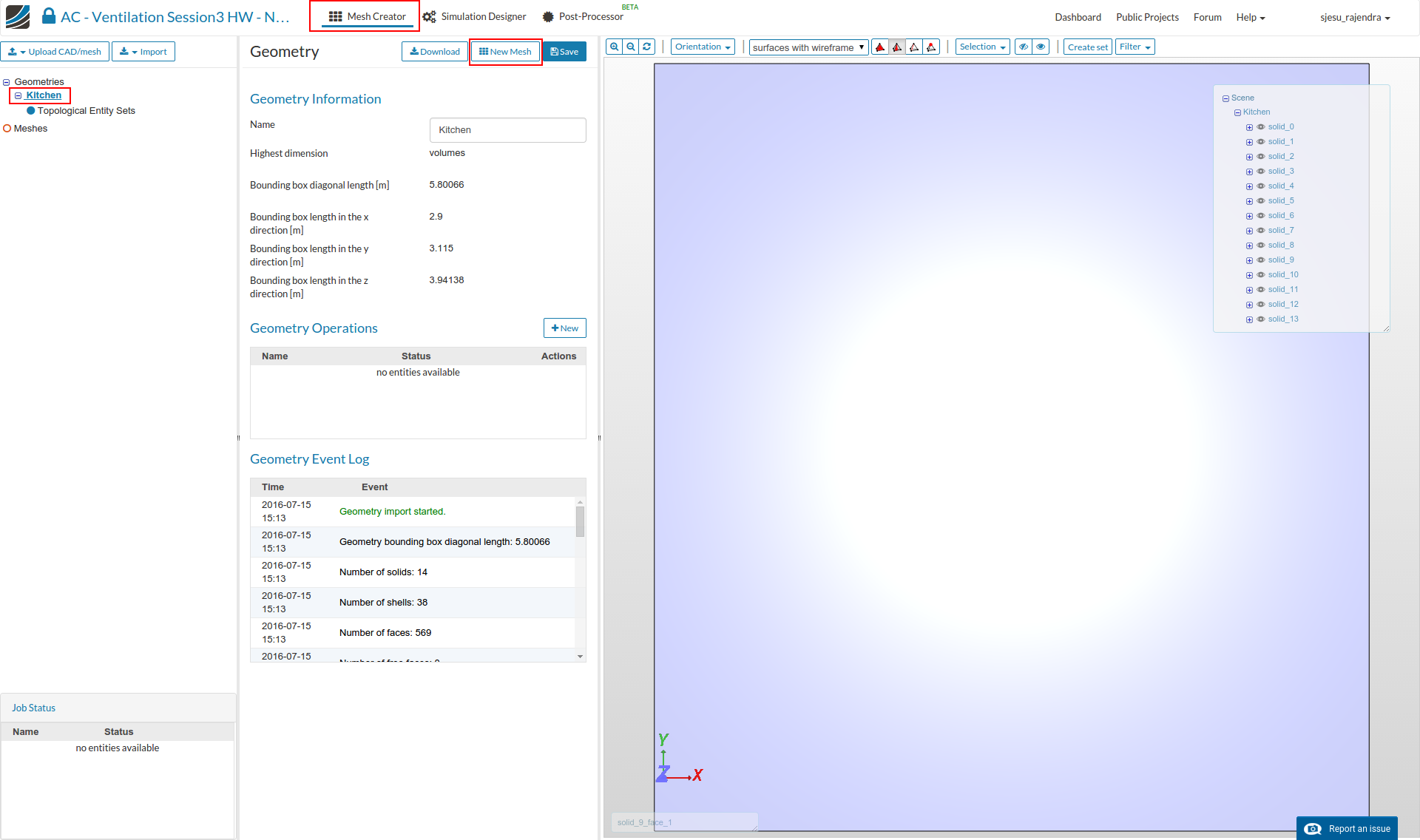This screenshot has width=1420, height=840.
Task: Select the face pick mode icon
Action: tap(897, 47)
